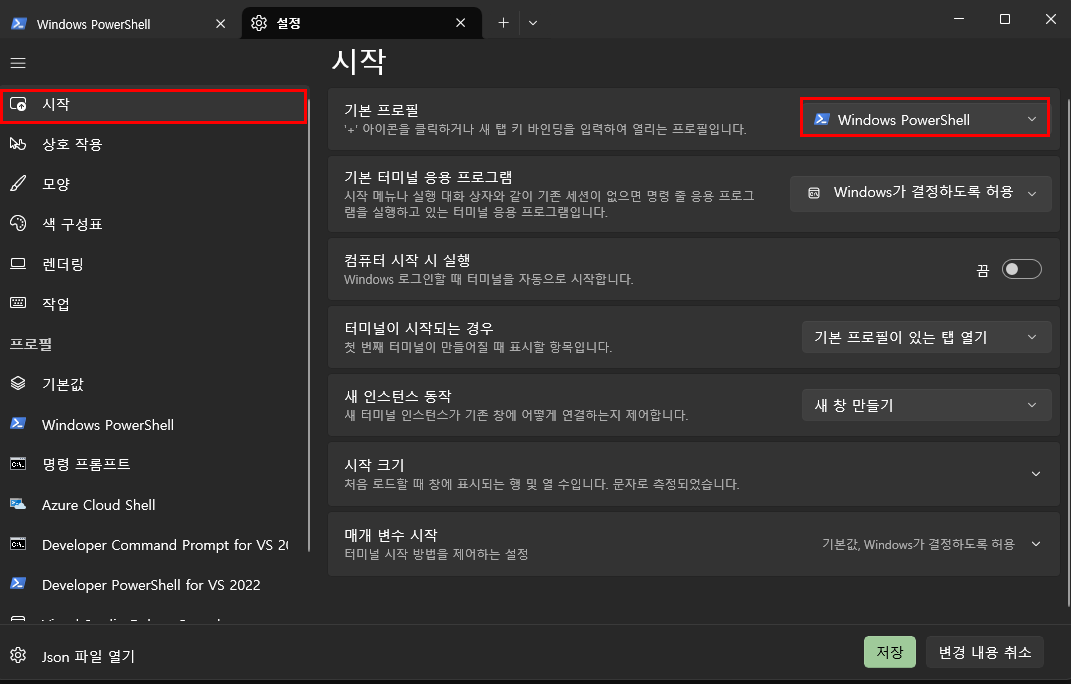The image size is (1071, 684).
Task: Open the 상호 작용 interaction settings icon
Action: coord(18,143)
